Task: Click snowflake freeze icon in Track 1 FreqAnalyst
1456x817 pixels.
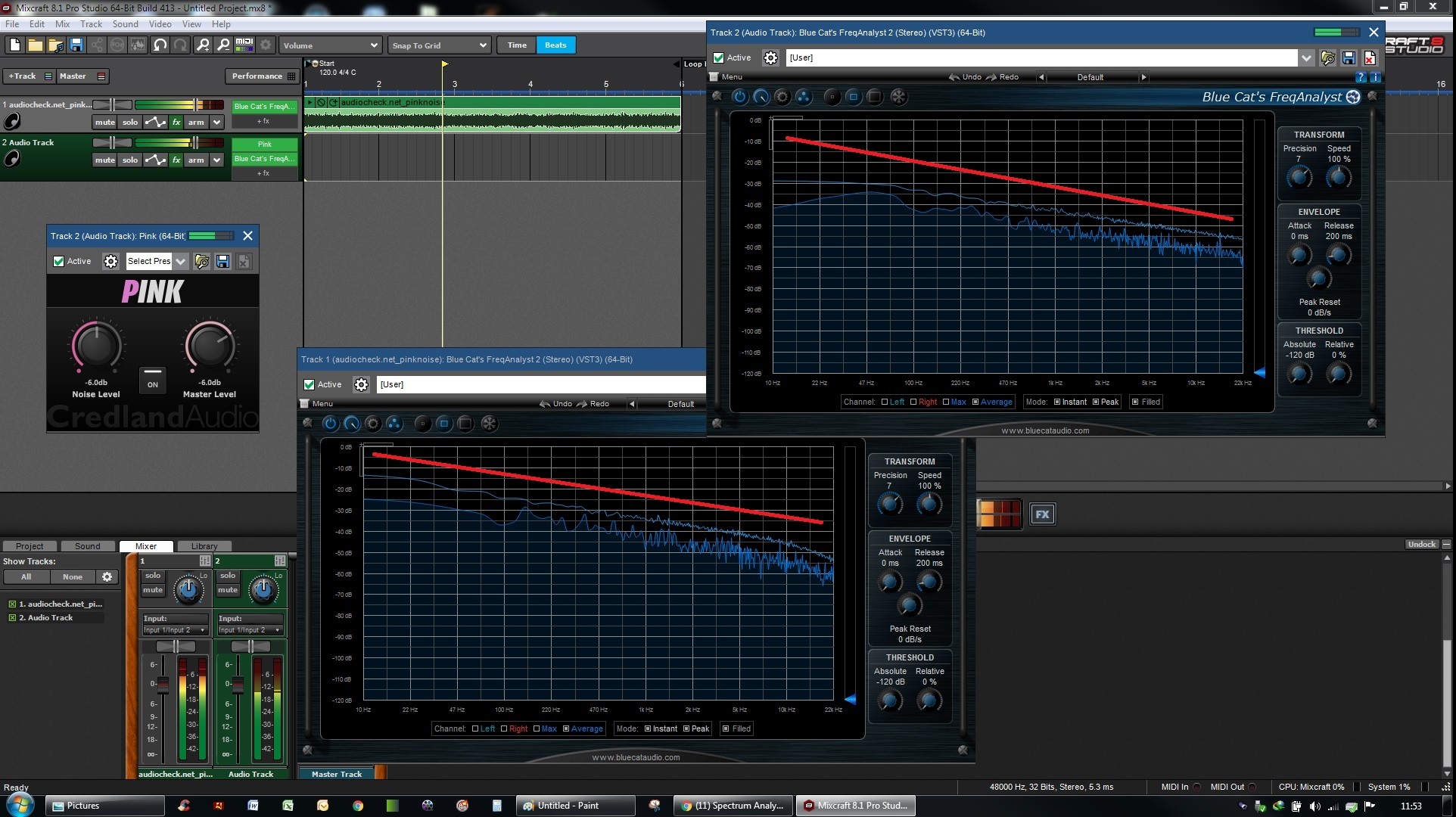Action: 489,424
